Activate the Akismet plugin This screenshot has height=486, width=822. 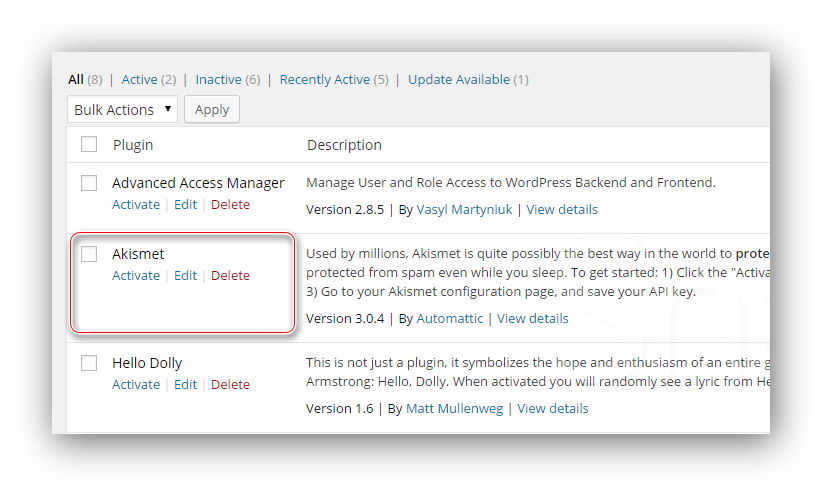click(x=135, y=275)
